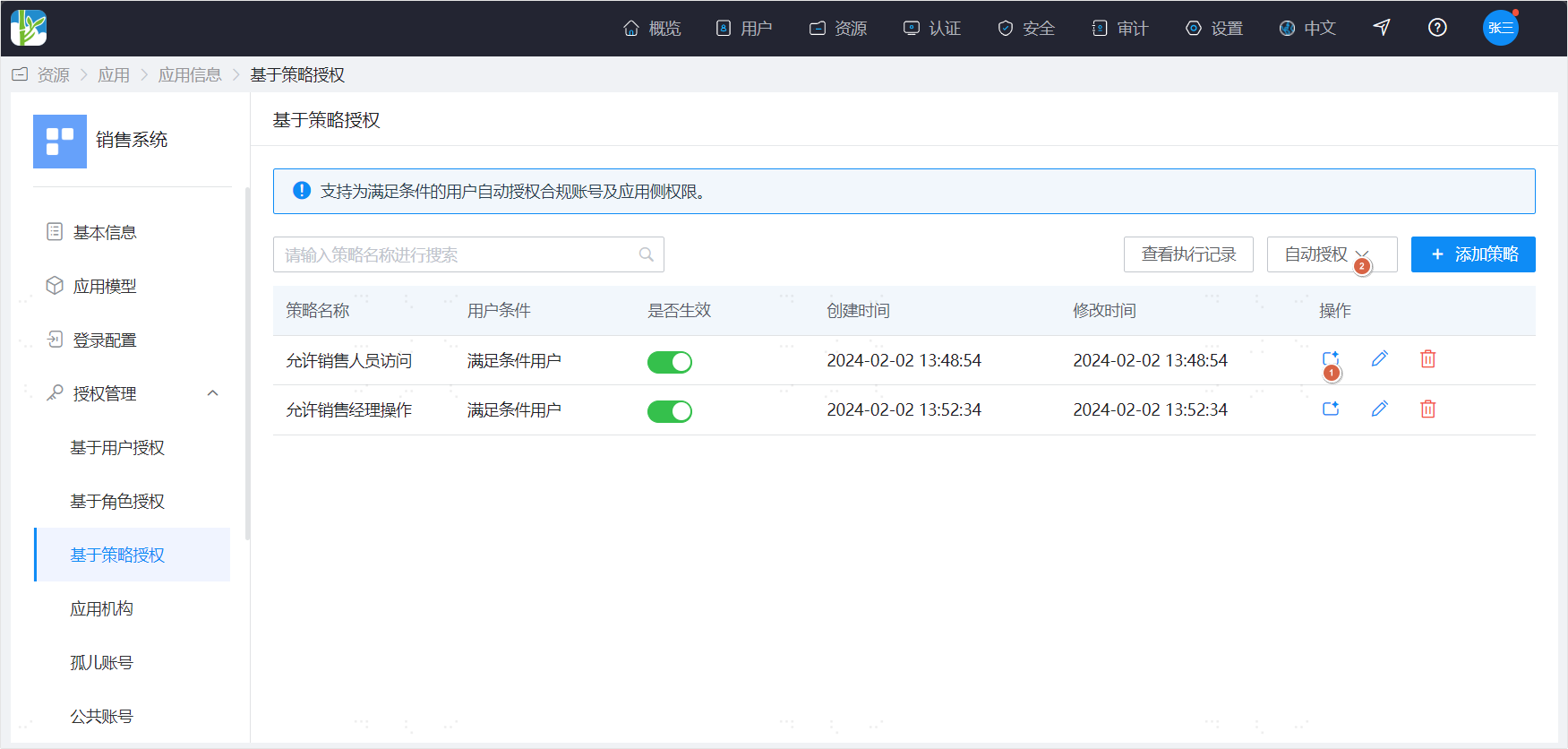The image size is (1568, 749).
Task: Toggle 是否生效 switch for 允许销售人员访问
Action: tap(670, 361)
